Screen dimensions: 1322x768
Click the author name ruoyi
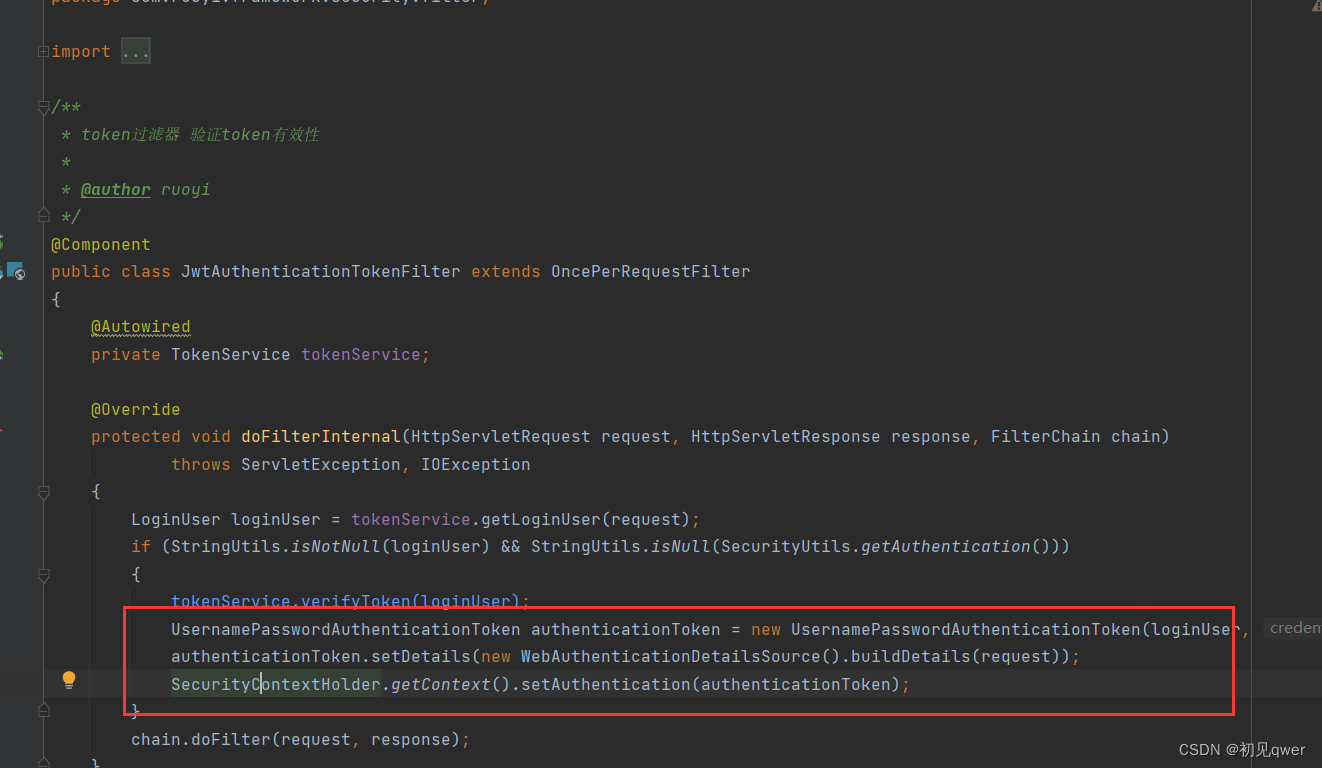(186, 190)
